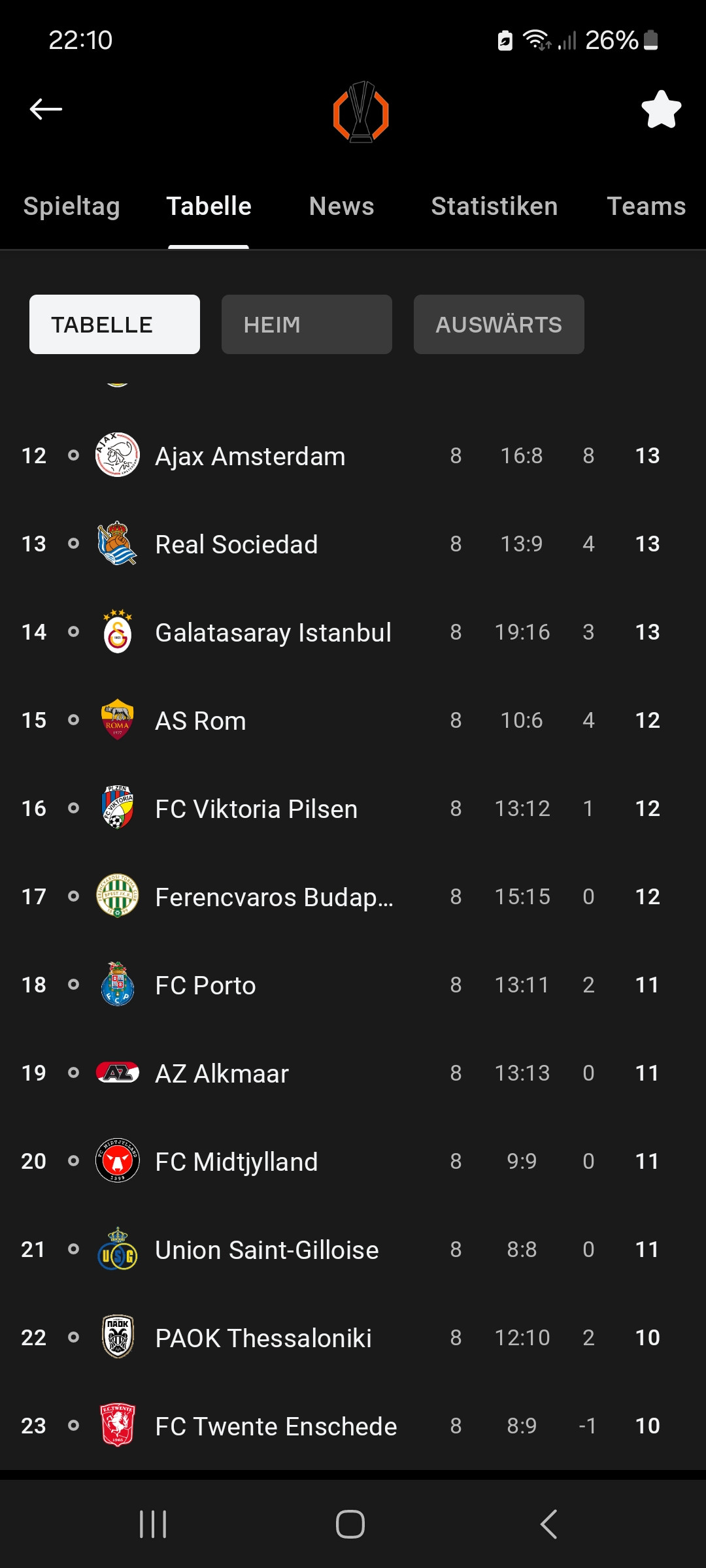Toggle the favorite star icon
Image resolution: width=706 pixels, height=1568 pixels.
[x=661, y=109]
